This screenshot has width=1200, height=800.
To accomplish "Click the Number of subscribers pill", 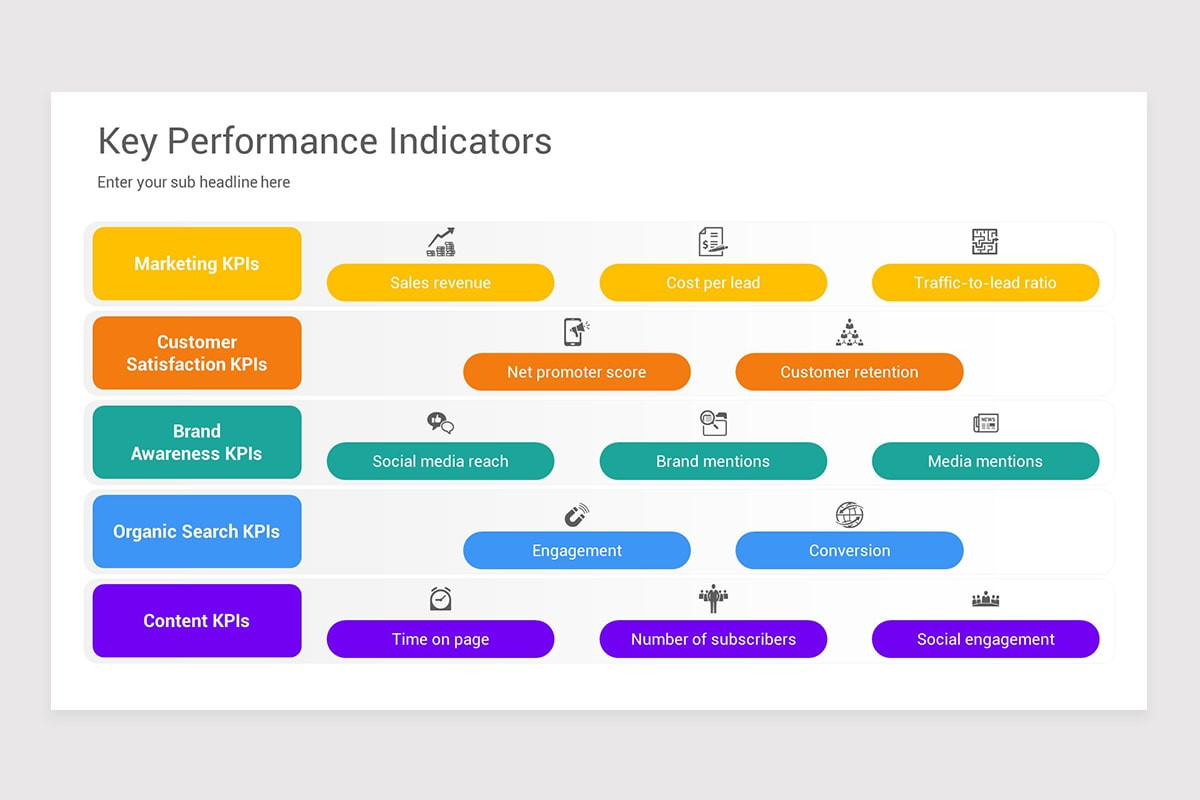I will click(713, 639).
